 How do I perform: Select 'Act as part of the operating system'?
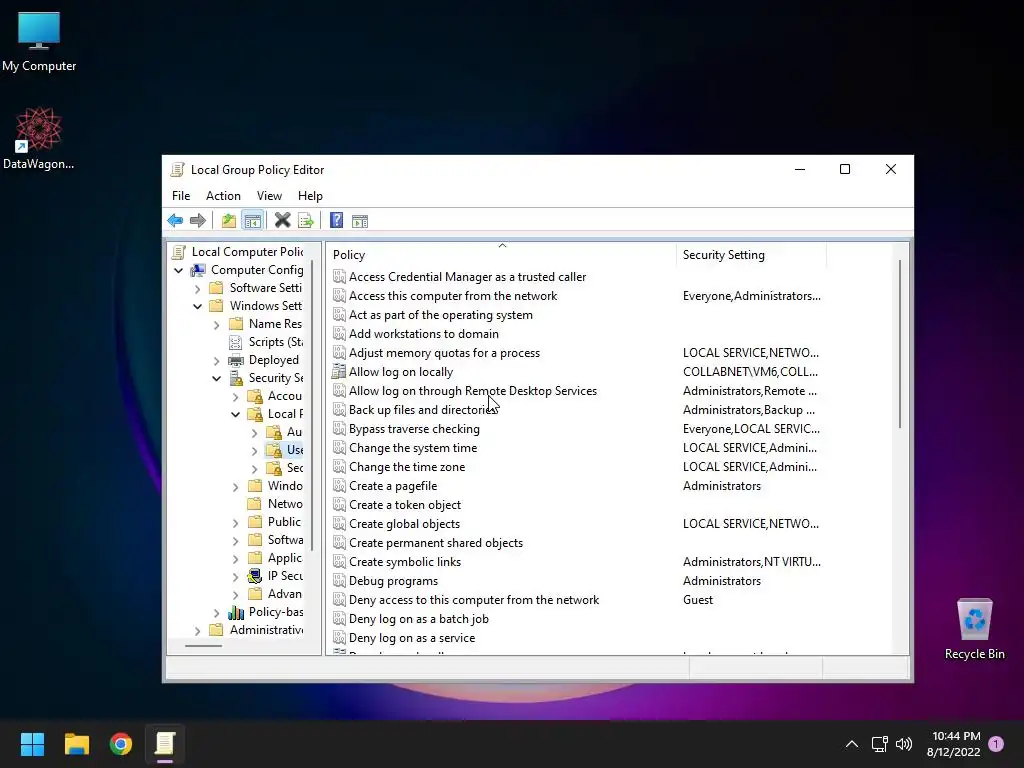[x=441, y=315]
